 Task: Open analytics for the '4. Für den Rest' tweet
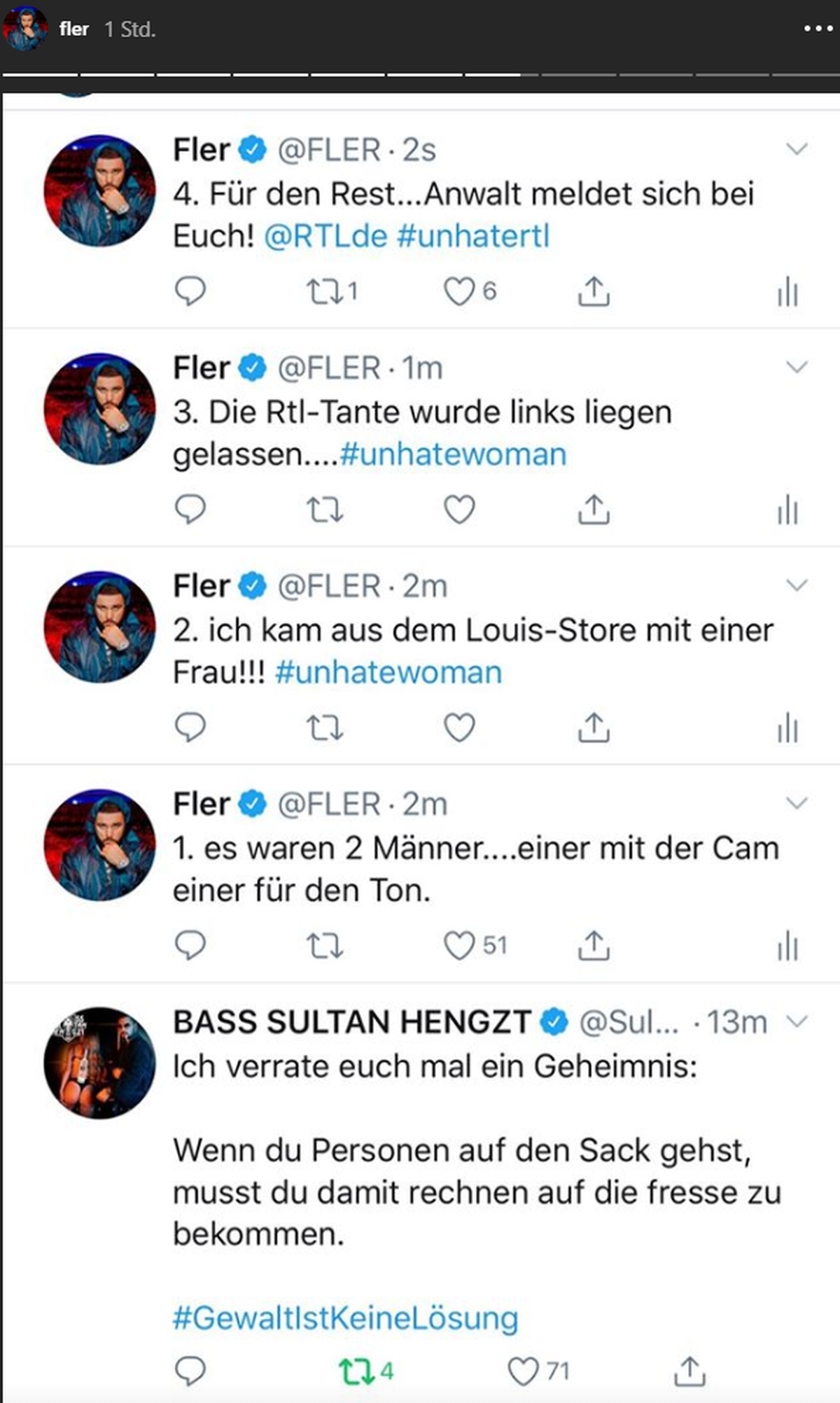point(787,291)
